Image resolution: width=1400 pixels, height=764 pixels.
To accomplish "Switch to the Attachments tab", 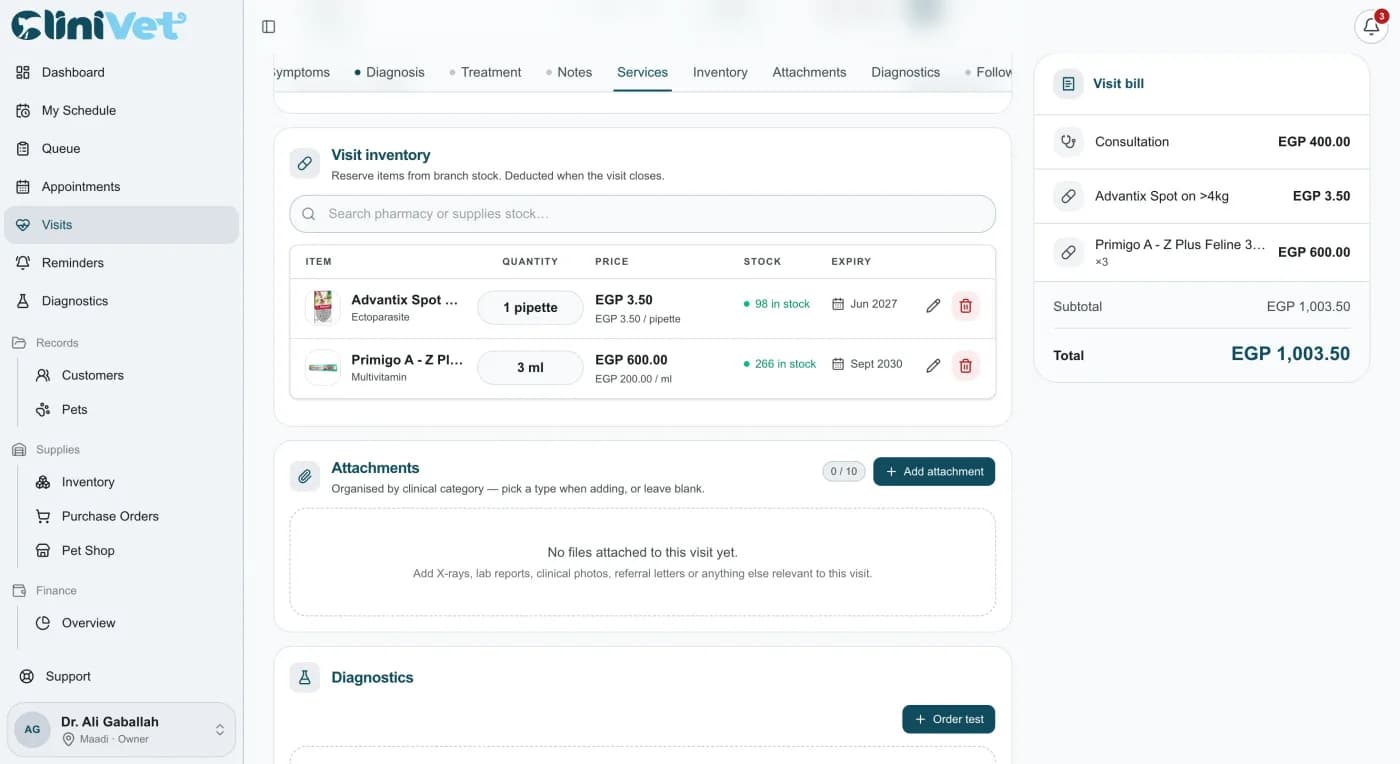I will click(x=809, y=72).
